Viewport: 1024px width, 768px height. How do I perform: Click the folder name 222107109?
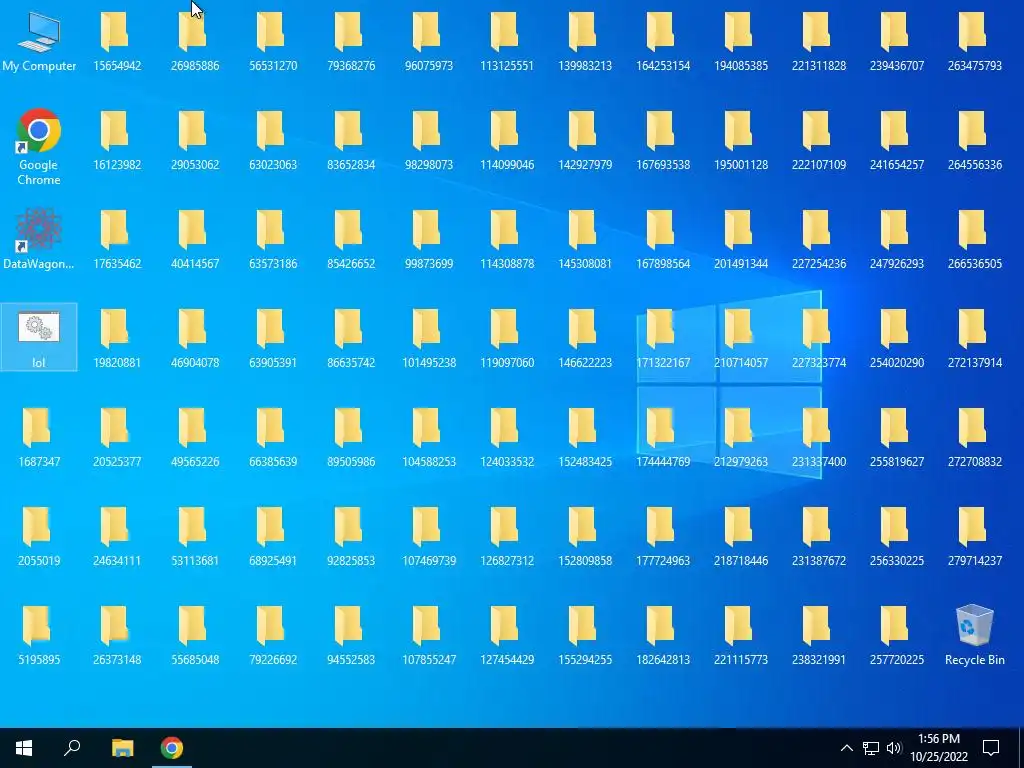[819, 165]
